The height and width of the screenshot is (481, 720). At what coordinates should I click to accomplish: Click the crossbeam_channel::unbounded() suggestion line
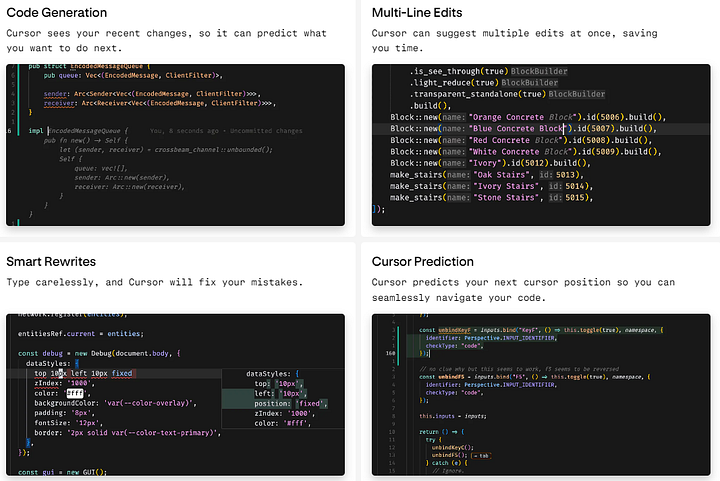(x=166, y=150)
